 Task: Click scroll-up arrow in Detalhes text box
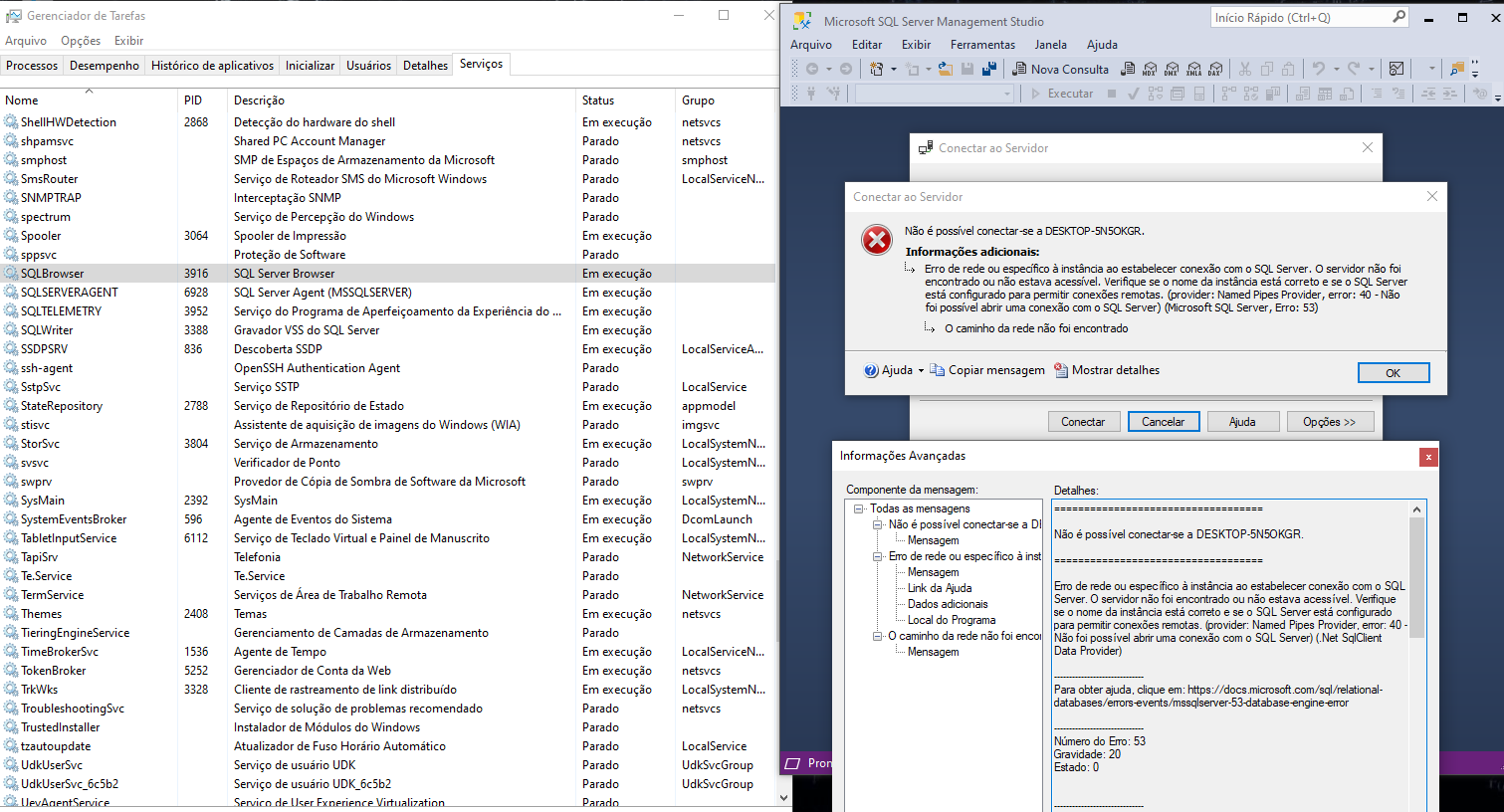point(1416,509)
